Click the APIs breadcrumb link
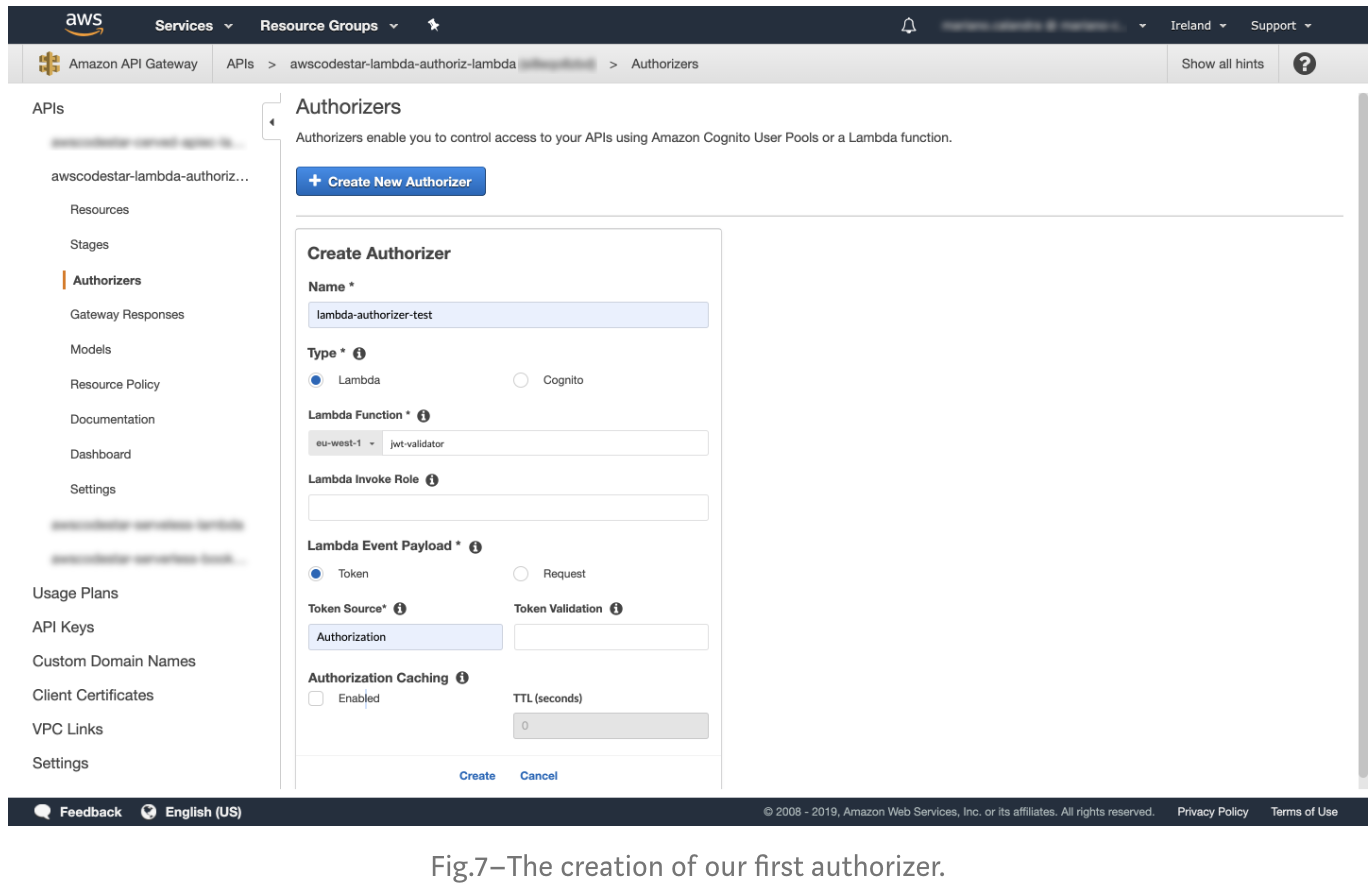 pos(240,64)
